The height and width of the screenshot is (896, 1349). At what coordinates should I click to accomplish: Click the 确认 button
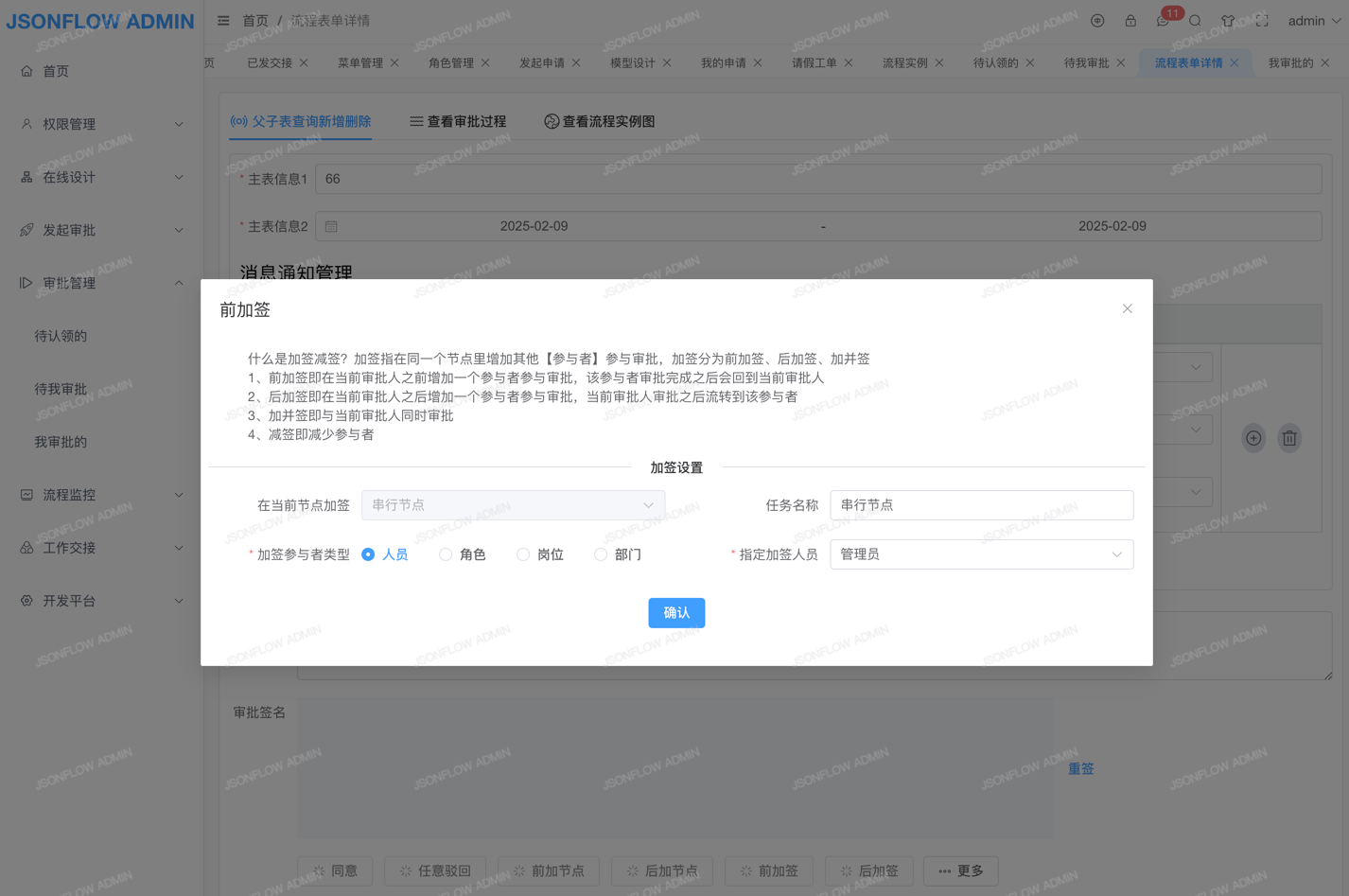(x=676, y=613)
